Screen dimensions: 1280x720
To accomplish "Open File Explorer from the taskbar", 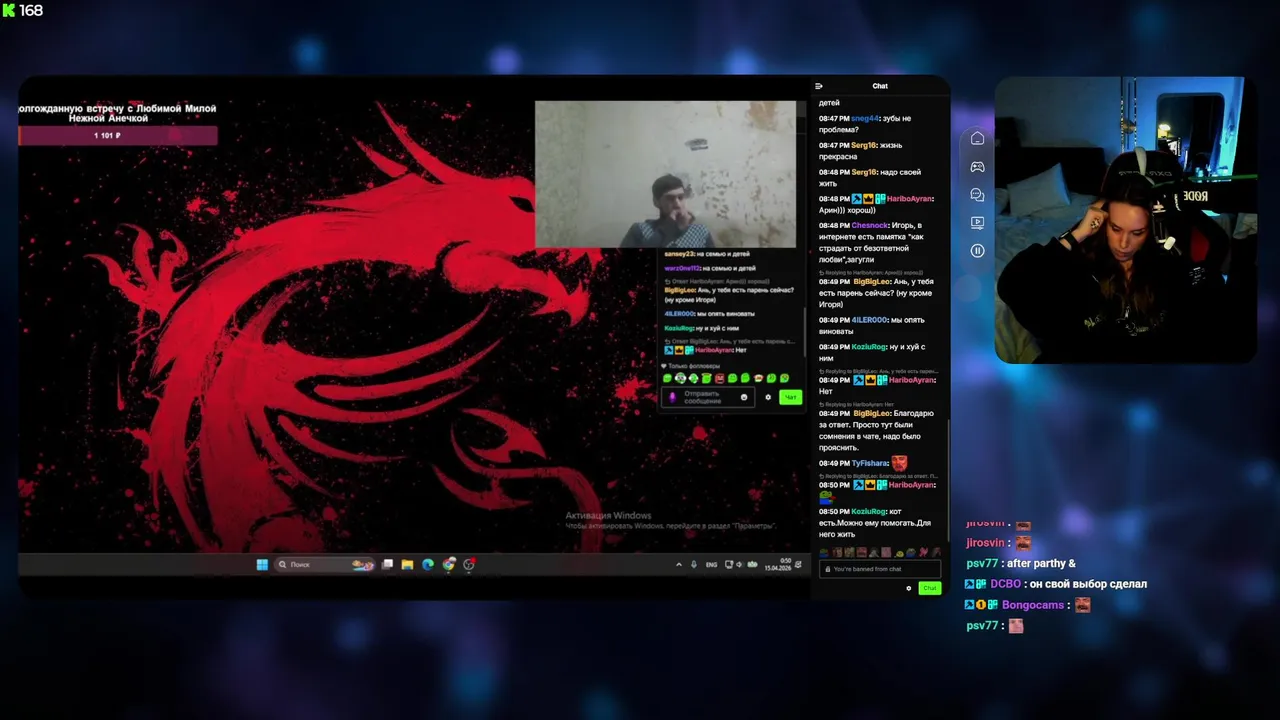I will pyautogui.click(x=407, y=564).
